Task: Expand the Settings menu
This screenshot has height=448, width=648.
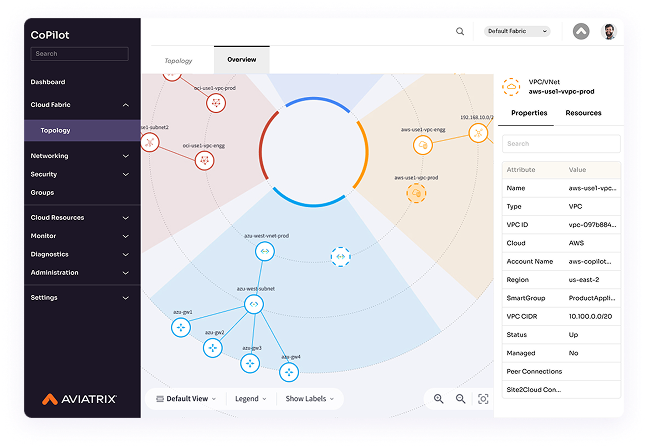Action: [126, 298]
